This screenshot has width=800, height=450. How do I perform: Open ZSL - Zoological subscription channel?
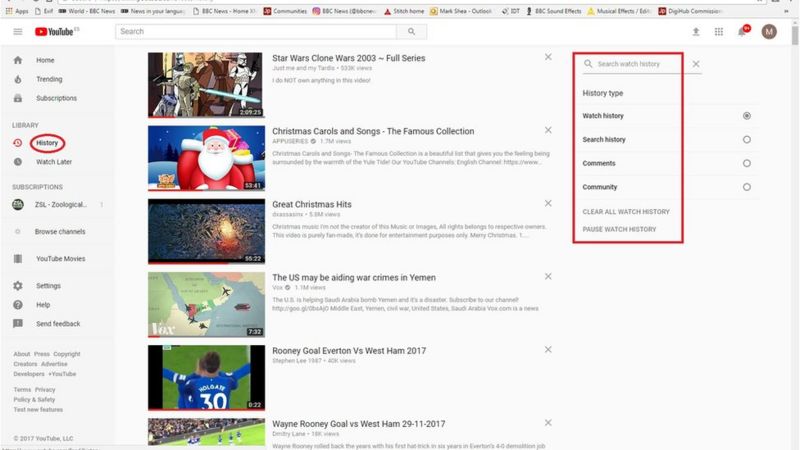coord(61,205)
